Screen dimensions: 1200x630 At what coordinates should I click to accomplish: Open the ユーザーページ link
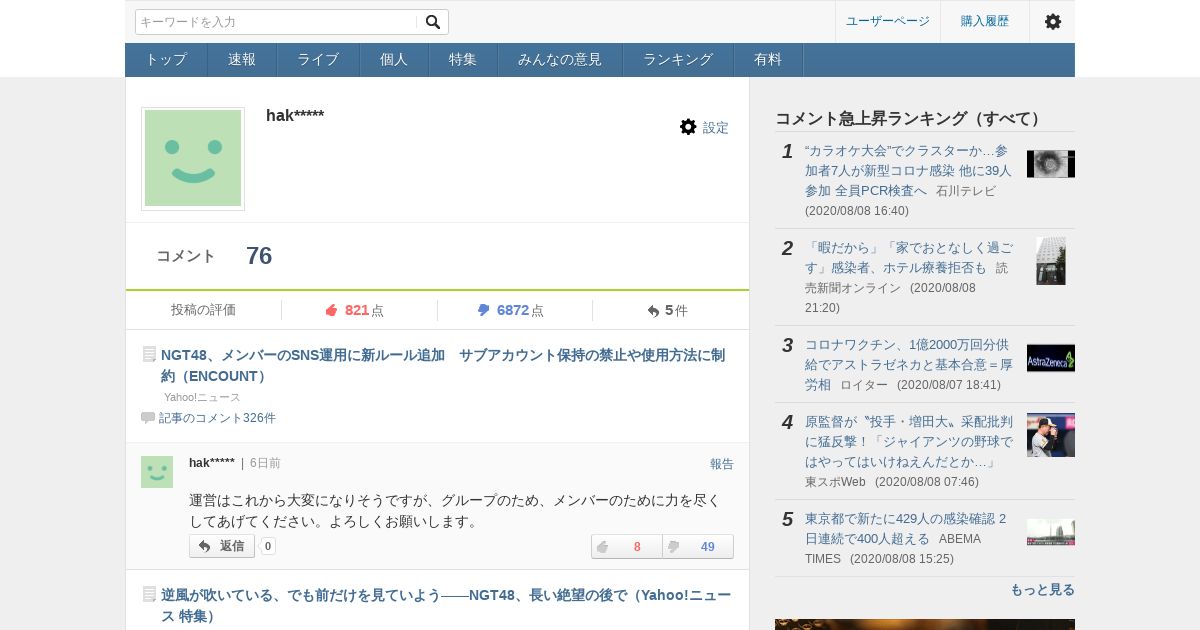(x=888, y=21)
